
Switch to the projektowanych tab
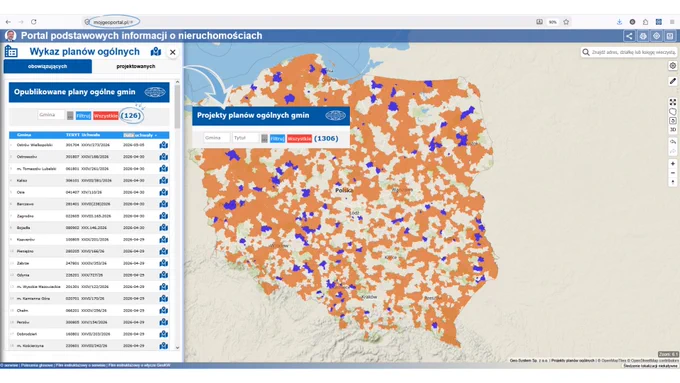coord(136,66)
